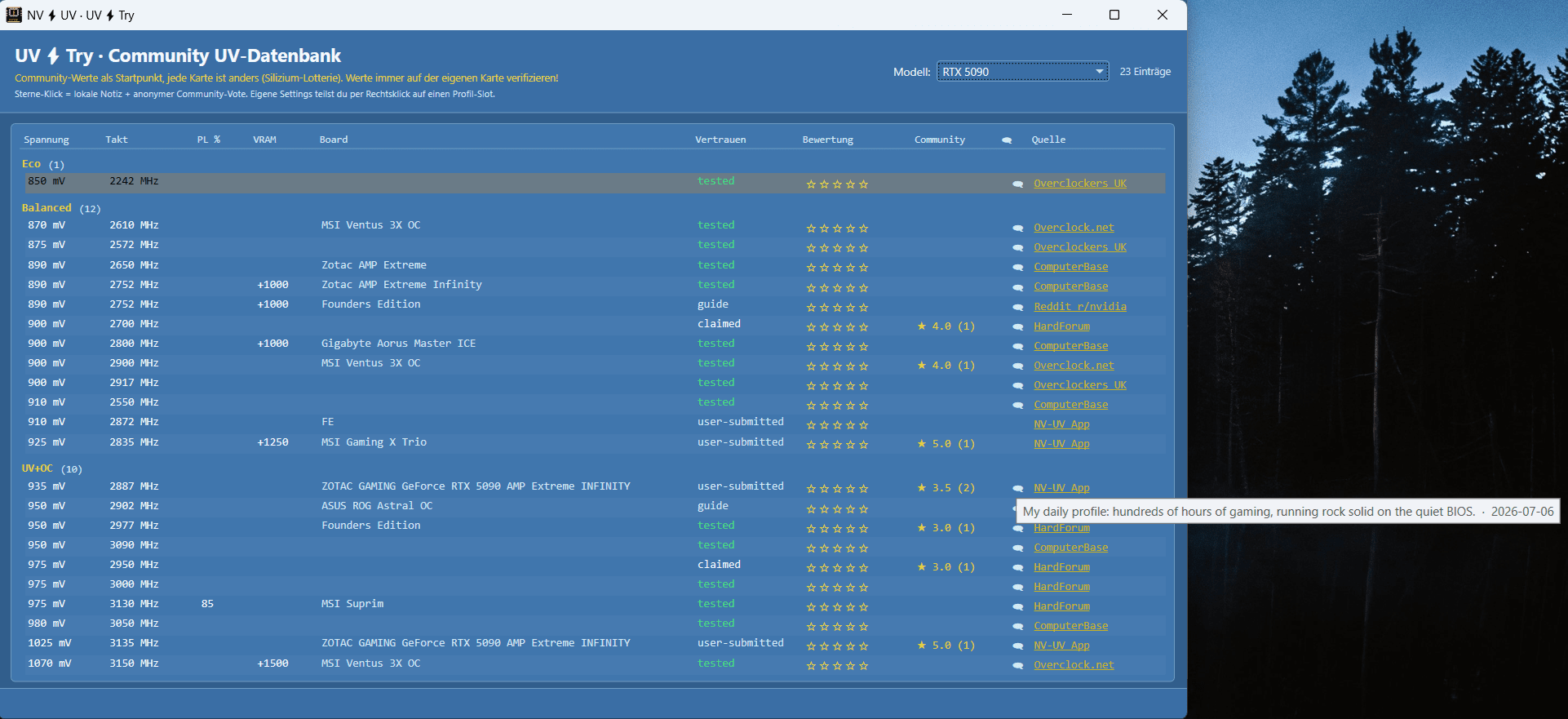This screenshot has height=719, width=1568.
Task: Click the community rating 3.5 (2)
Action: [946, 488]
